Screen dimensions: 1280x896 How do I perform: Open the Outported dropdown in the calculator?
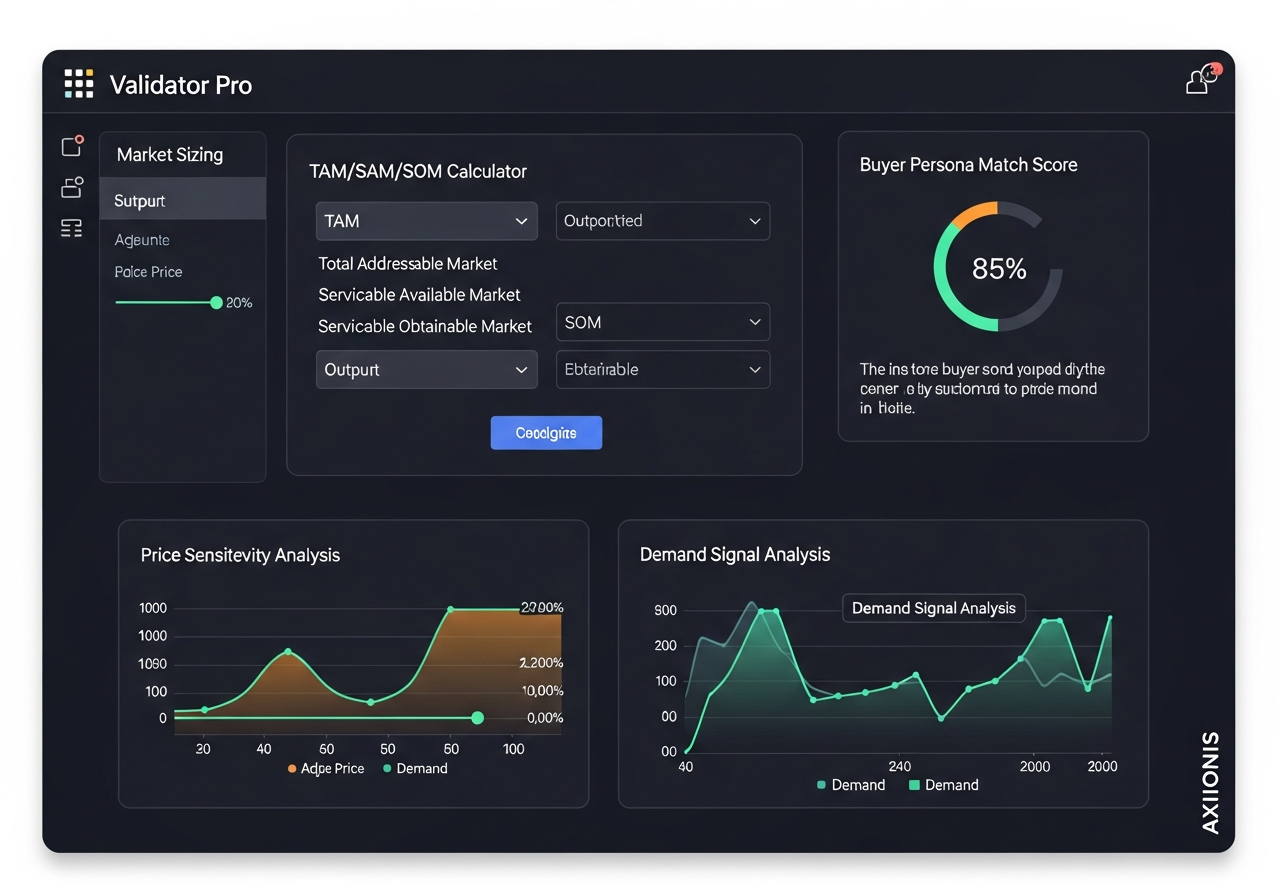[662, 221]
